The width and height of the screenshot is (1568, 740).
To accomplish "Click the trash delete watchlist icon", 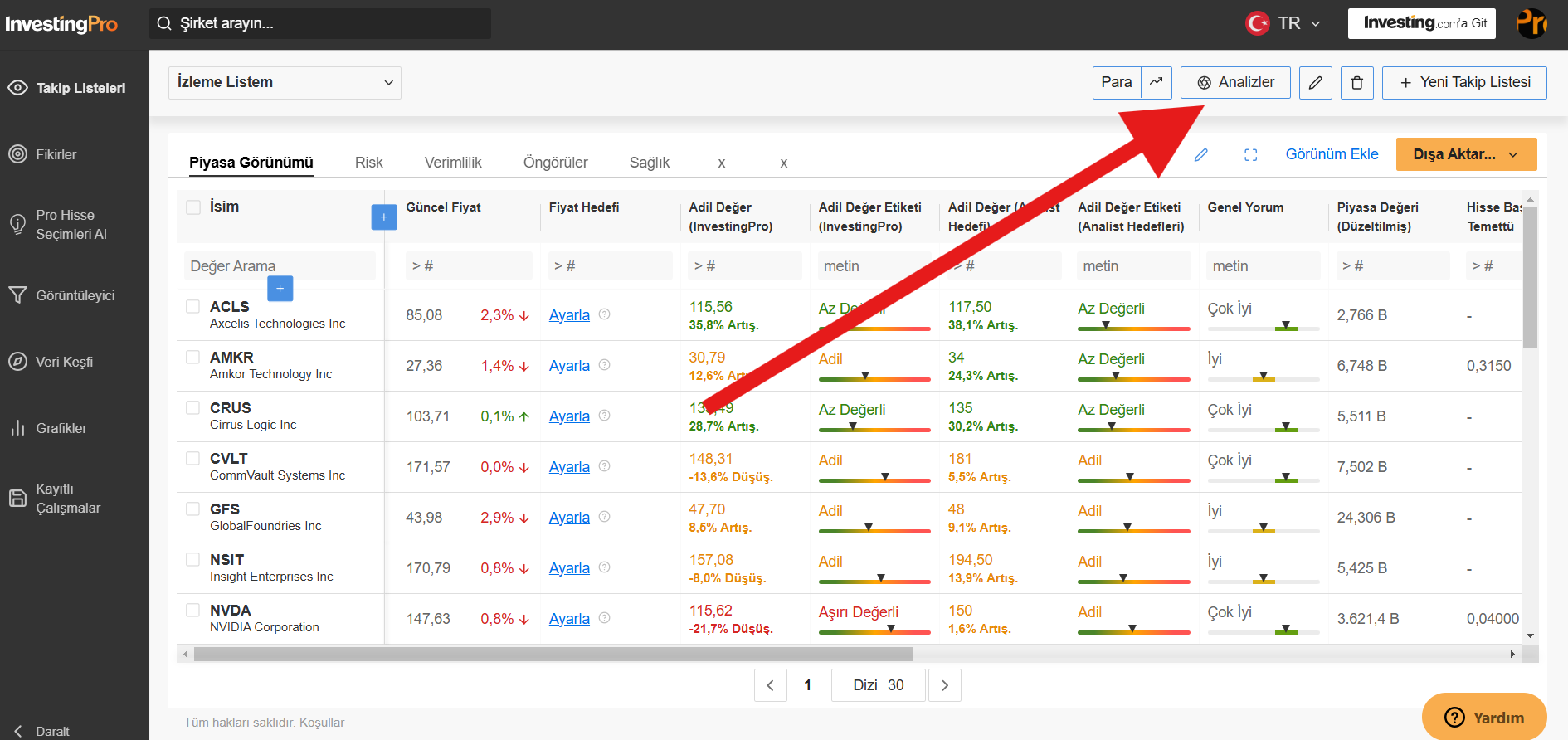I will point(1356,82).
